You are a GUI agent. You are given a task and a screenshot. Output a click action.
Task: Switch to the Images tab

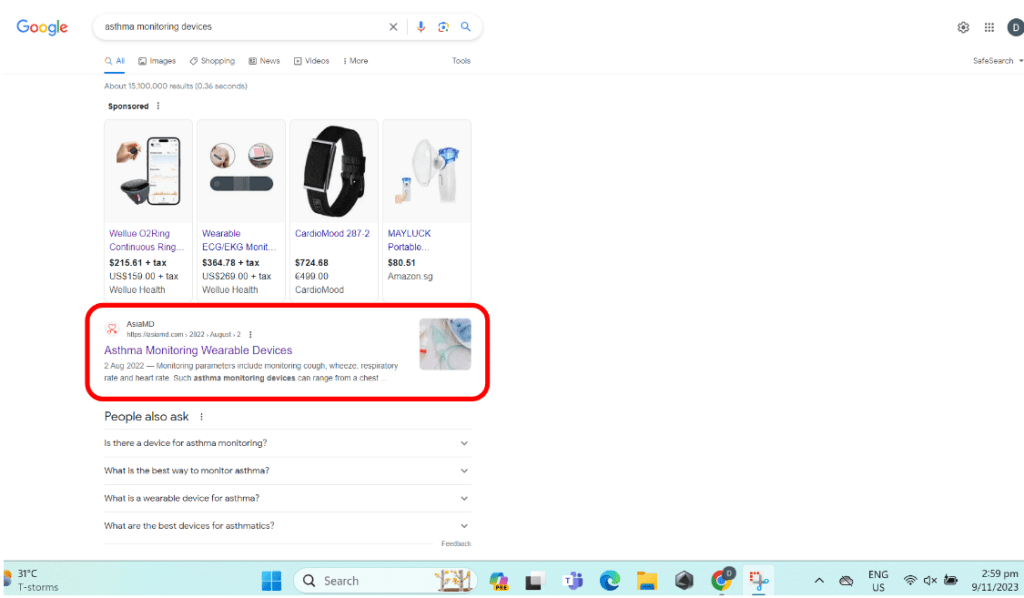pos(157,61)
